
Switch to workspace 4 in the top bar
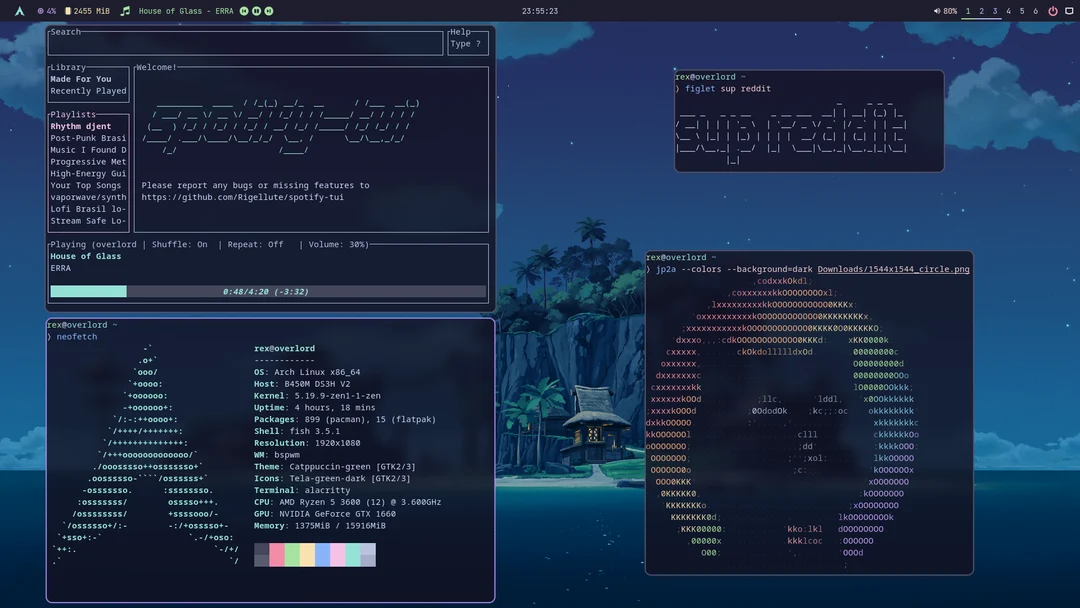coord(1009,10)
